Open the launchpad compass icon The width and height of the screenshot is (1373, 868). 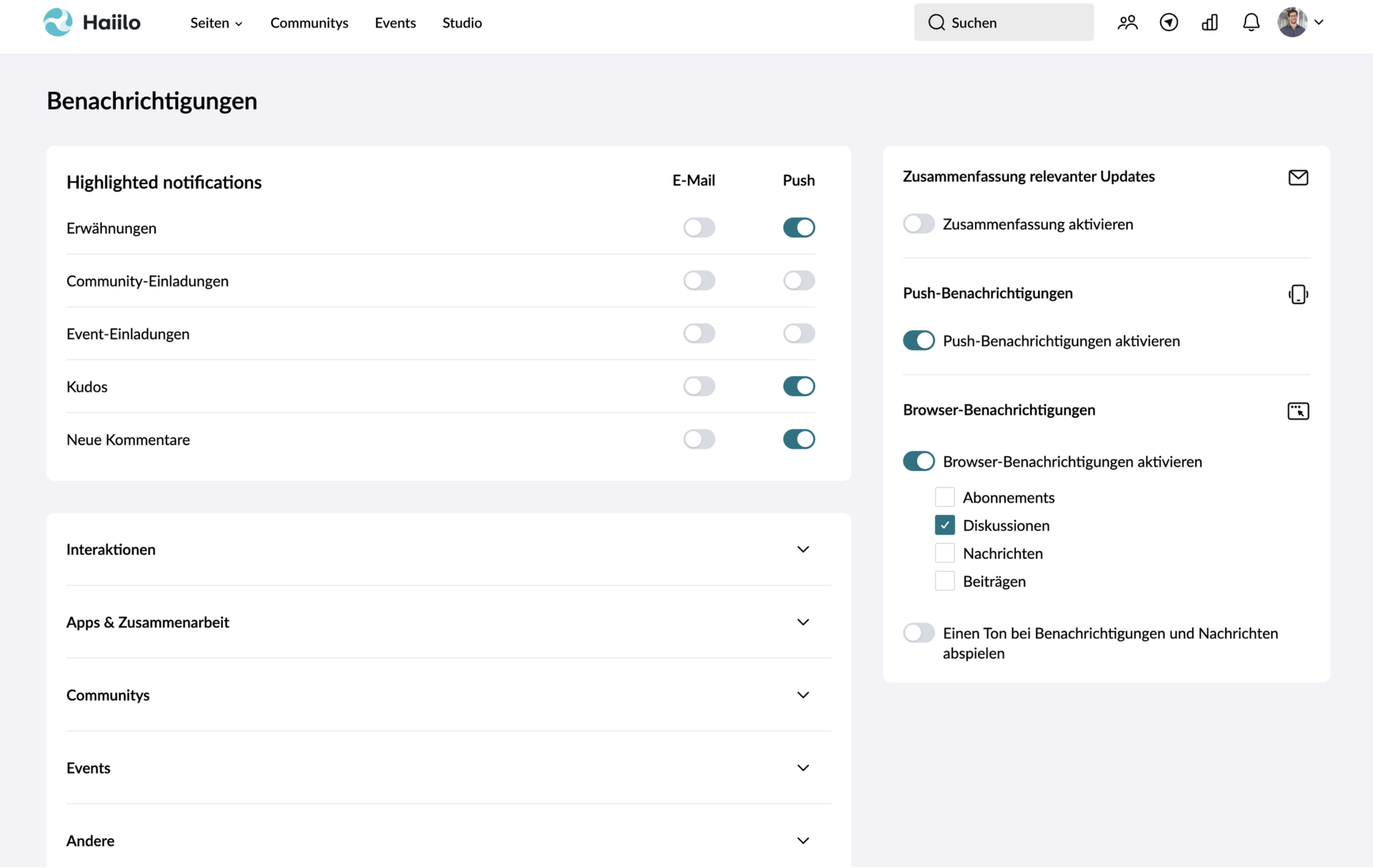pos(1168,23)
